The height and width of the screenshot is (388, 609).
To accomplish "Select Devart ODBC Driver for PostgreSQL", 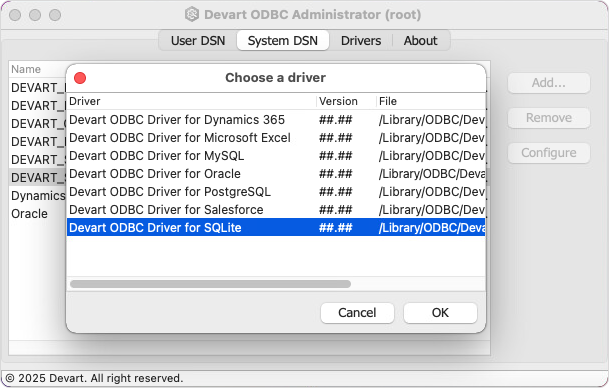I will click(x=276, y=191).
